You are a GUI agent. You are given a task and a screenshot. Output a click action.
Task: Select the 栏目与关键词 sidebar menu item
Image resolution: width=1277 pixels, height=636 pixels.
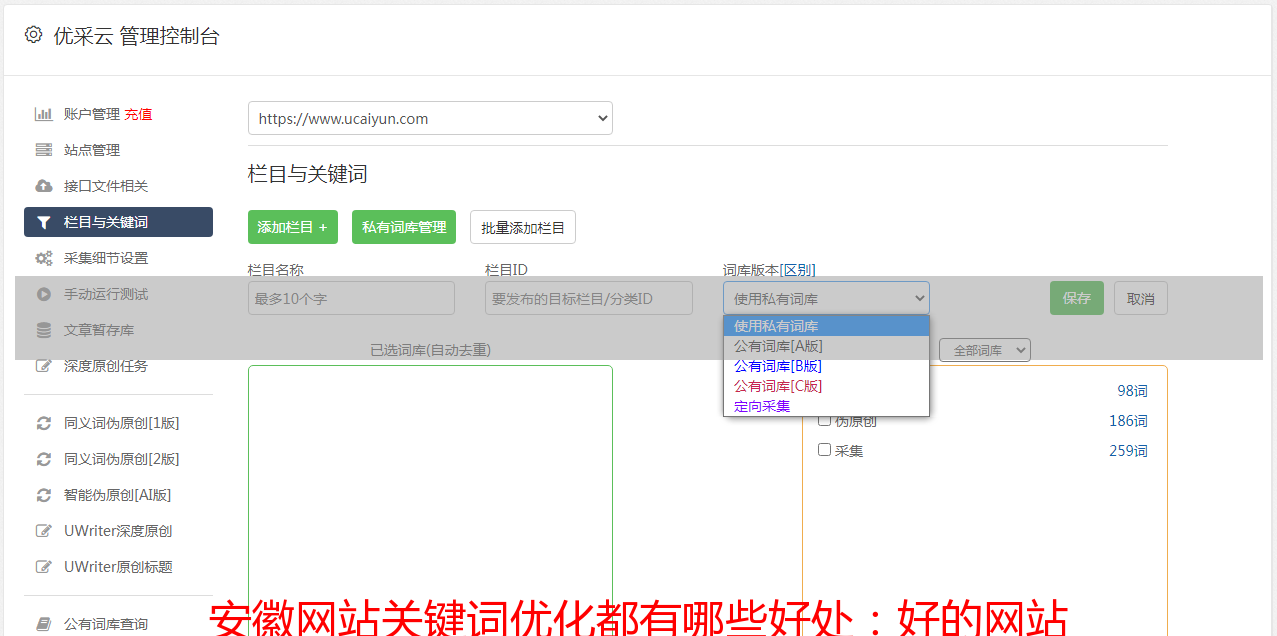click(x=118, y=222)
